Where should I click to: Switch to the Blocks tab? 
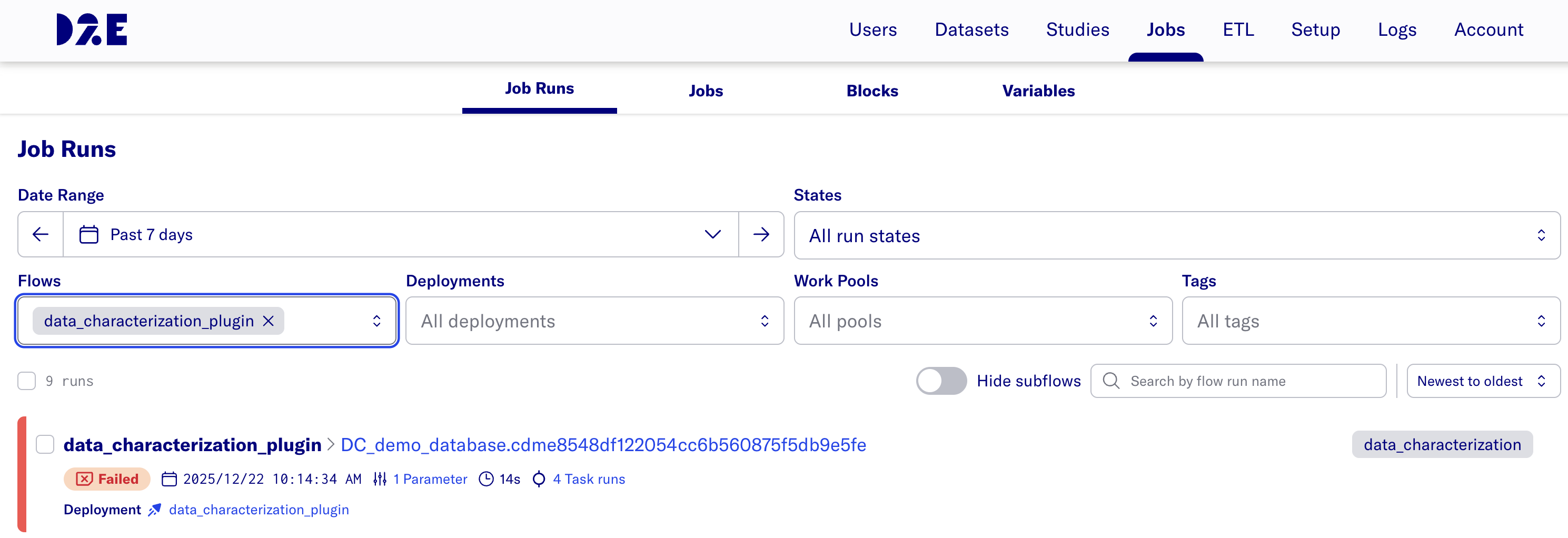871,91
